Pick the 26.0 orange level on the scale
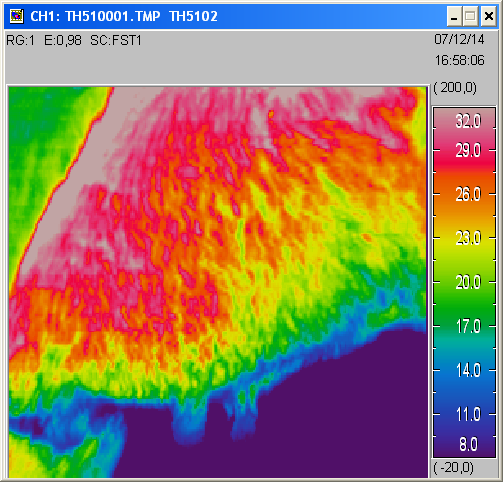Viewport: 503px width, 482px height. point(468,194)
